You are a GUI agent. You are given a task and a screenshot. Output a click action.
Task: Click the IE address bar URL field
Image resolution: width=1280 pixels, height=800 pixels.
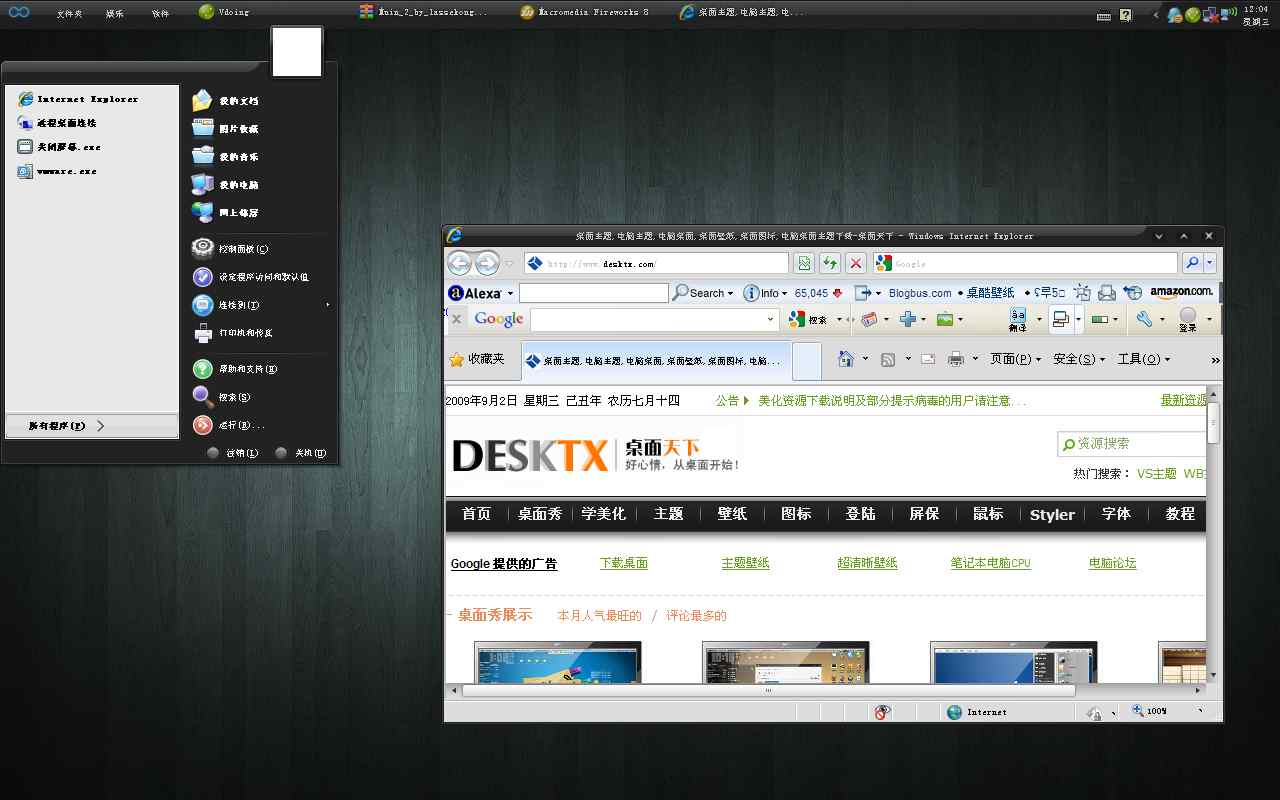(x=656, y=263)
